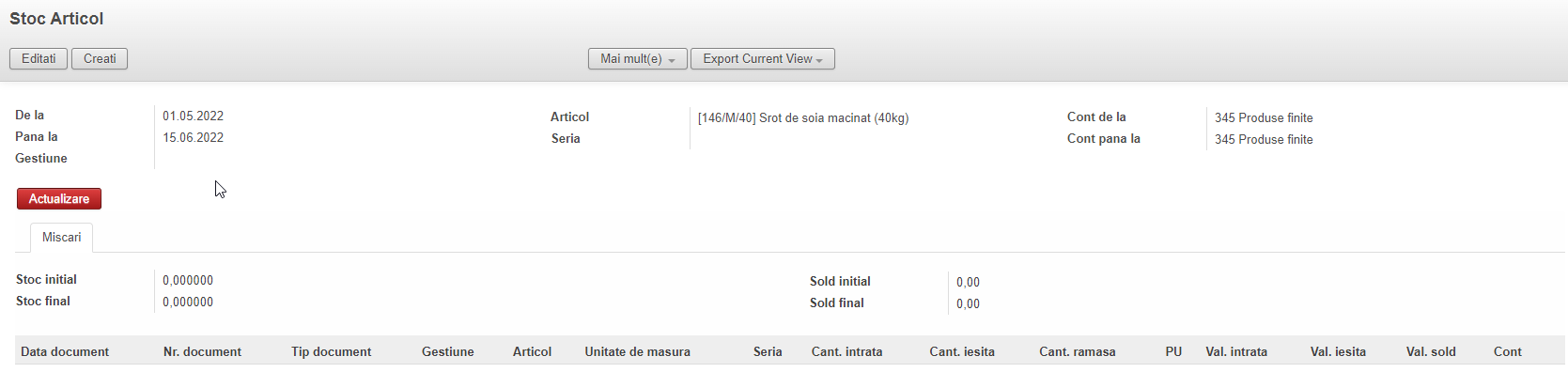Sort by Val. sold column
This screenshot has width=1568, height=388.
coord(1431,352)
